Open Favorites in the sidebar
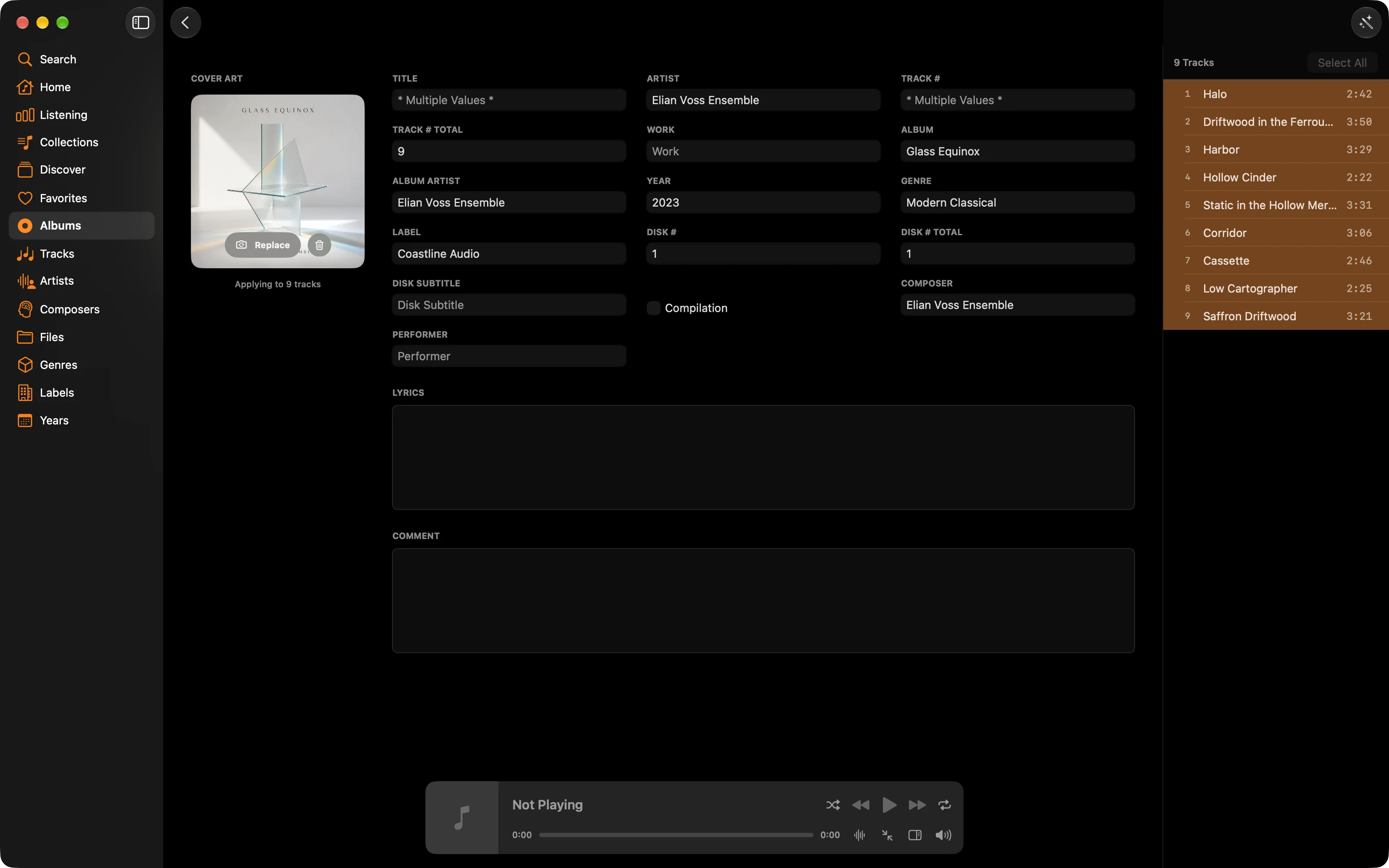Viewport: 1389px width, 868px height. click(82, 198)
